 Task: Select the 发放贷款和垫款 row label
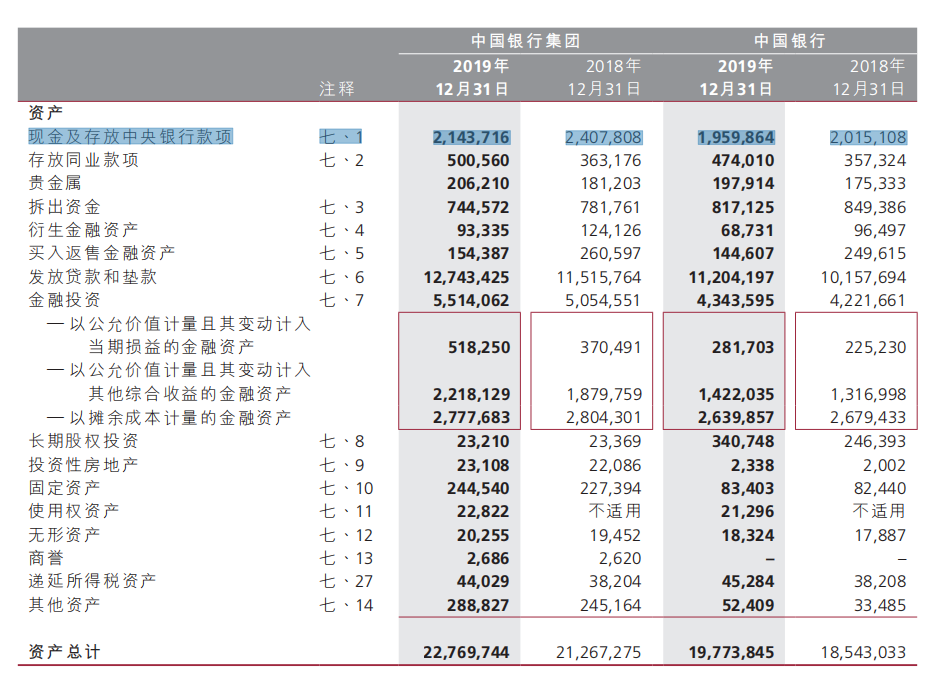tap(93, 277)
